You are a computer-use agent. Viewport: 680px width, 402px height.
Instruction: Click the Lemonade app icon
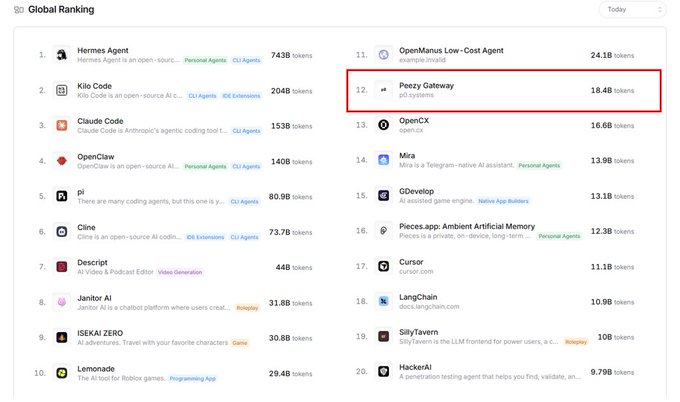point(62,373)
